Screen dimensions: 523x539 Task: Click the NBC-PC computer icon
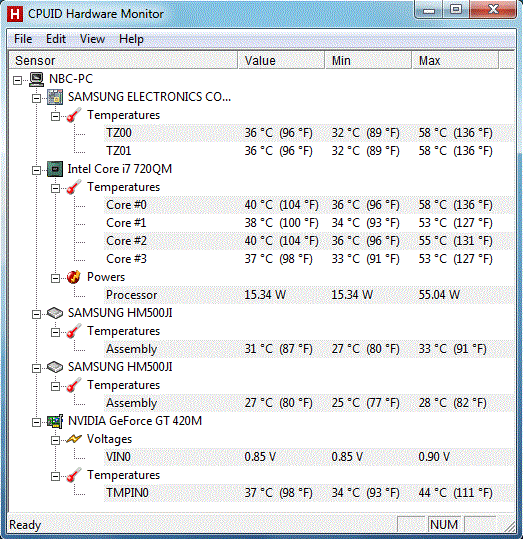pyautogui.click(x=36, y=79)
